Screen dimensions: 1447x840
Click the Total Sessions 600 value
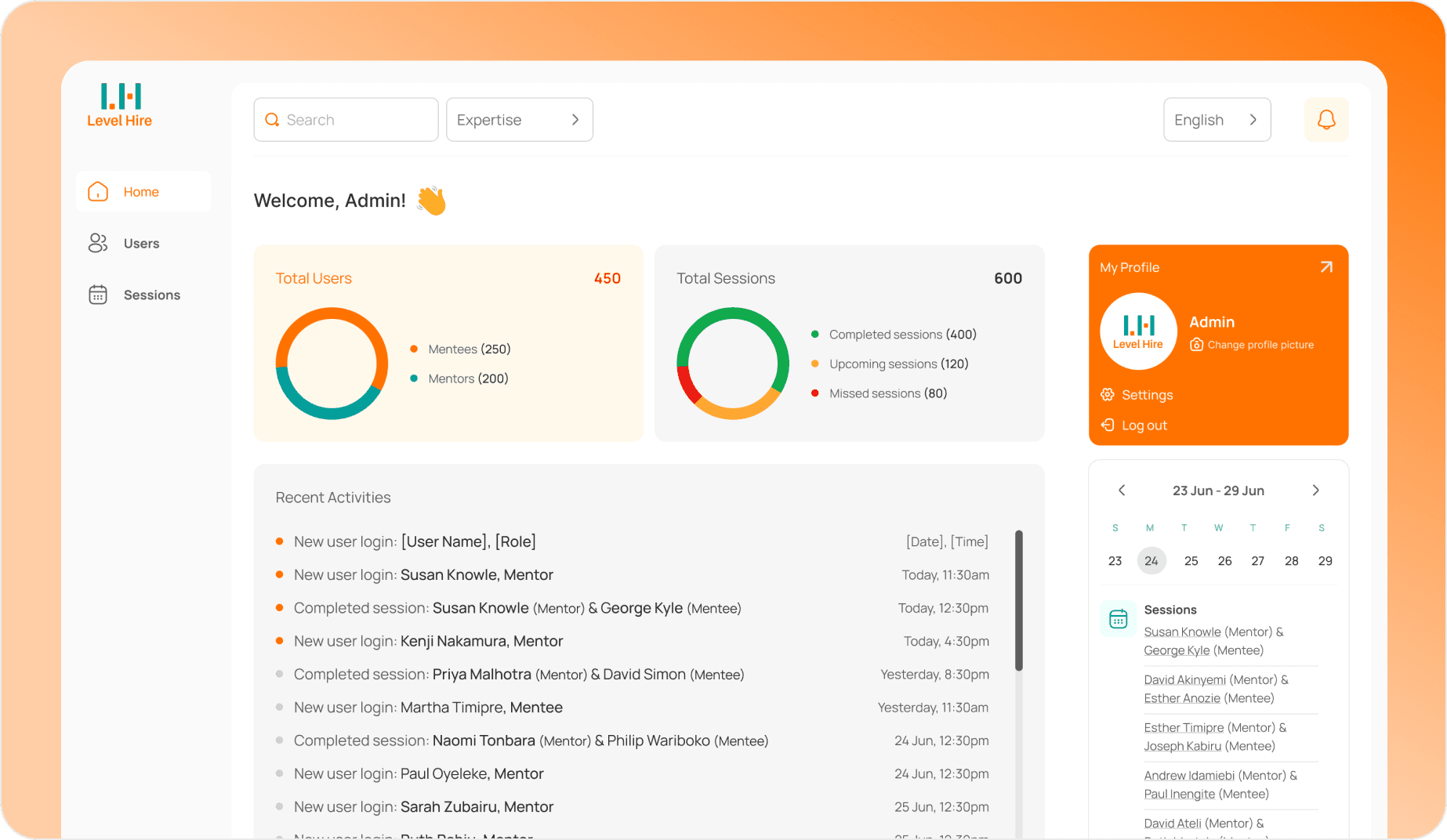tap(1008, 278)
